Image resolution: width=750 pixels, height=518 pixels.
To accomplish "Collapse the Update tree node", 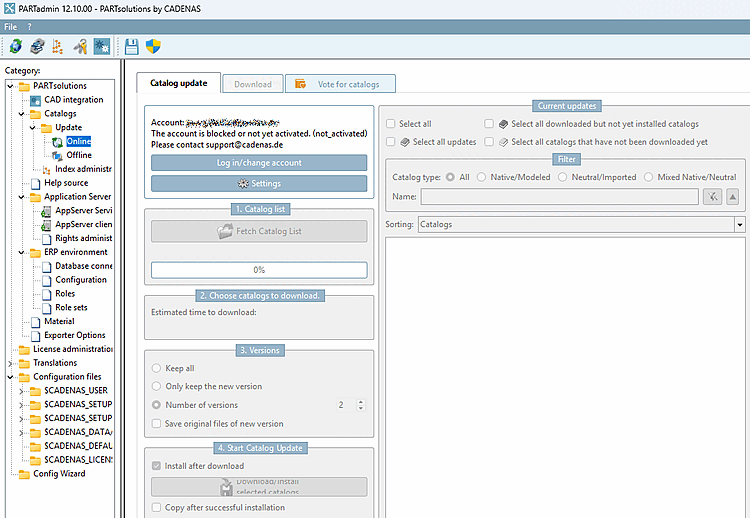I will (x=32, y=128).
